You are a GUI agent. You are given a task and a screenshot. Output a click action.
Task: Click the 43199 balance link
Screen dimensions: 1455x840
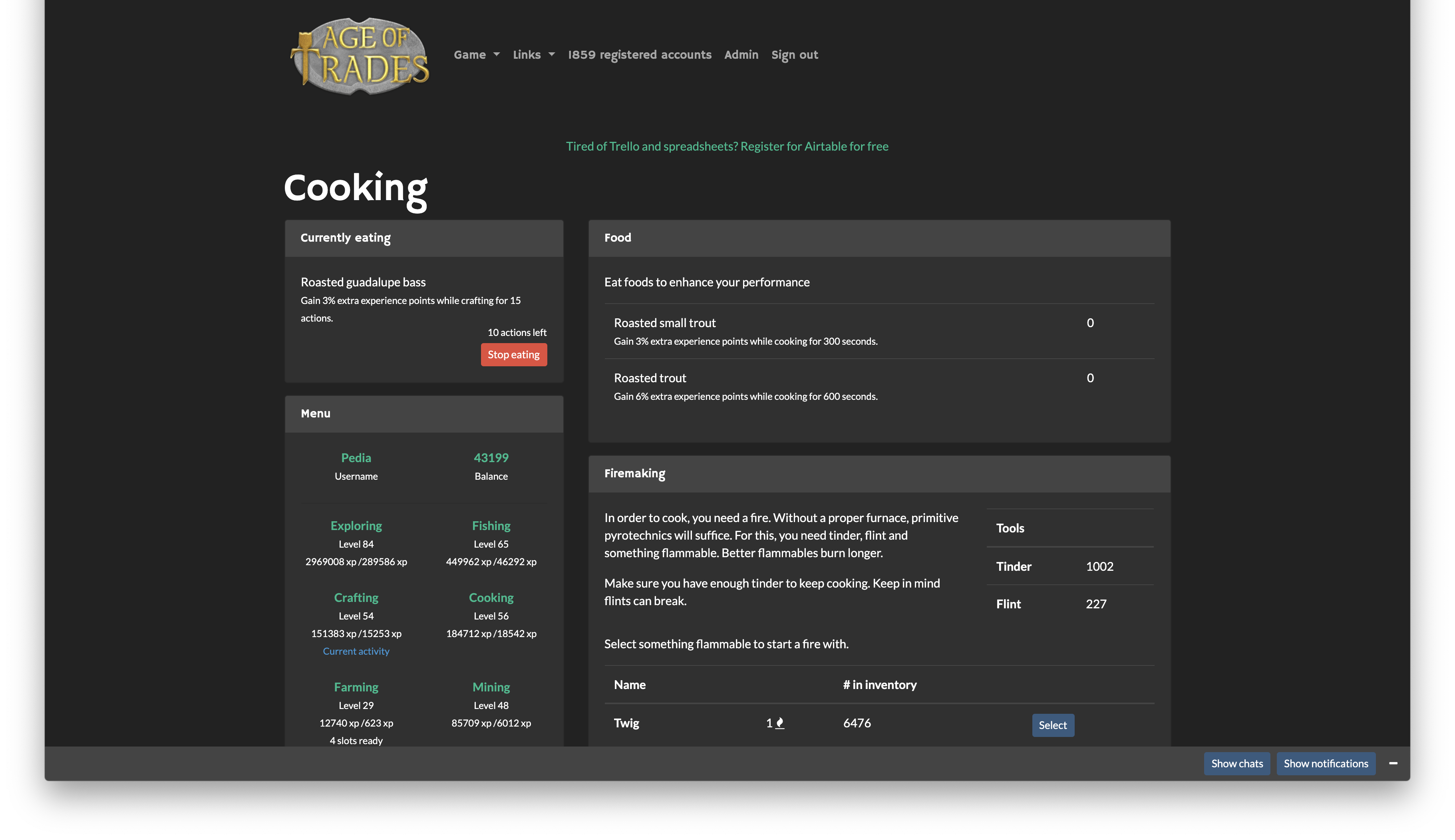click(x=491, y=457)
